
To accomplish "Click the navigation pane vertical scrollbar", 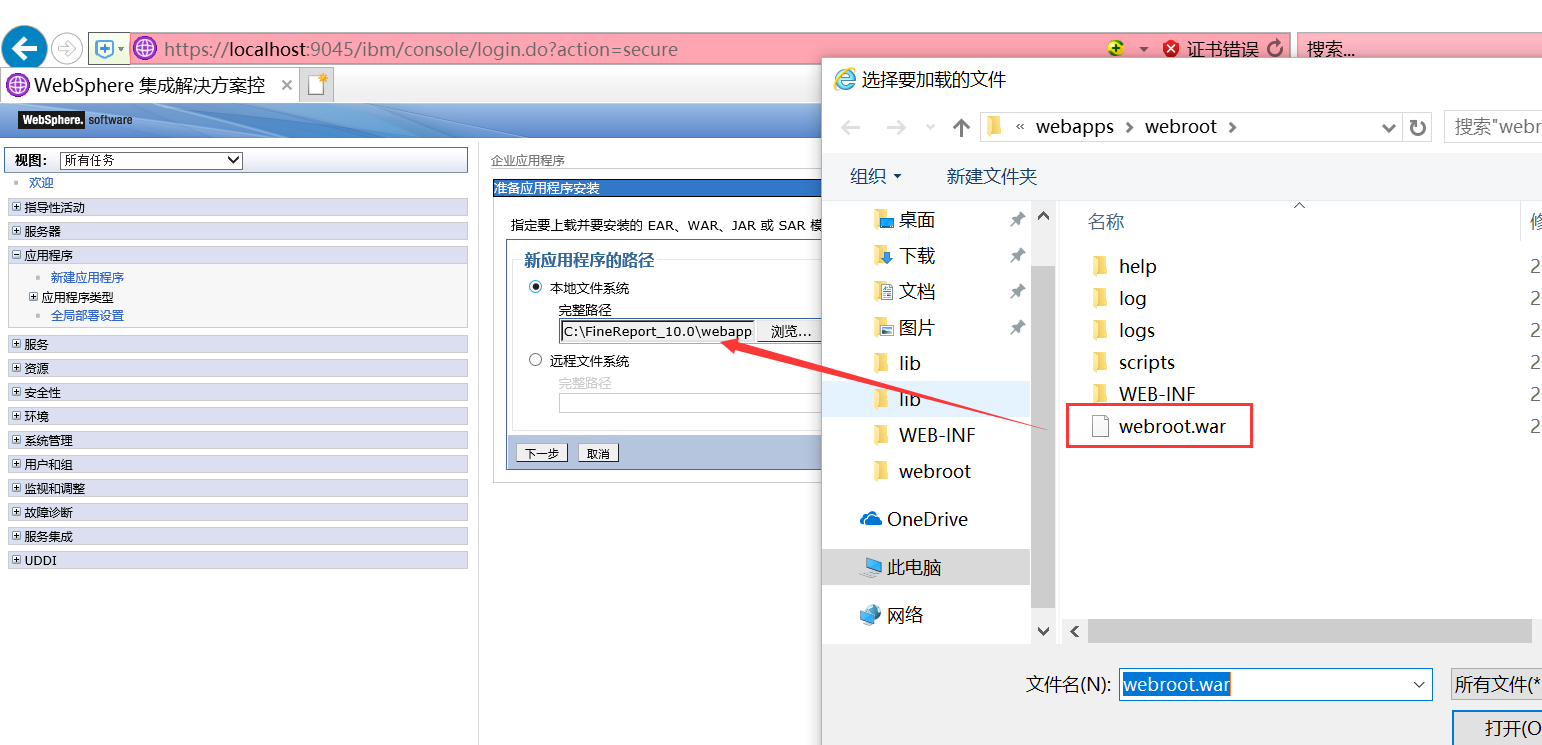I will pyautogui.click(x=1043, y=437).
